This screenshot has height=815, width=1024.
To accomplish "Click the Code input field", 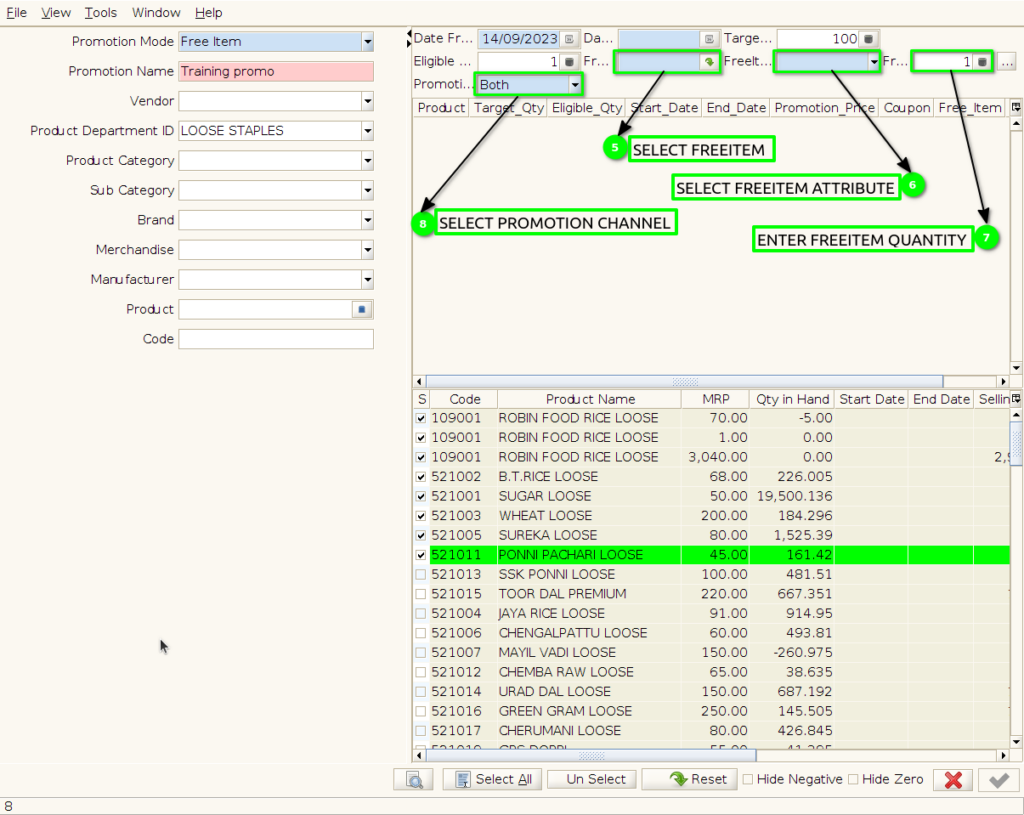I will [276, 339].
